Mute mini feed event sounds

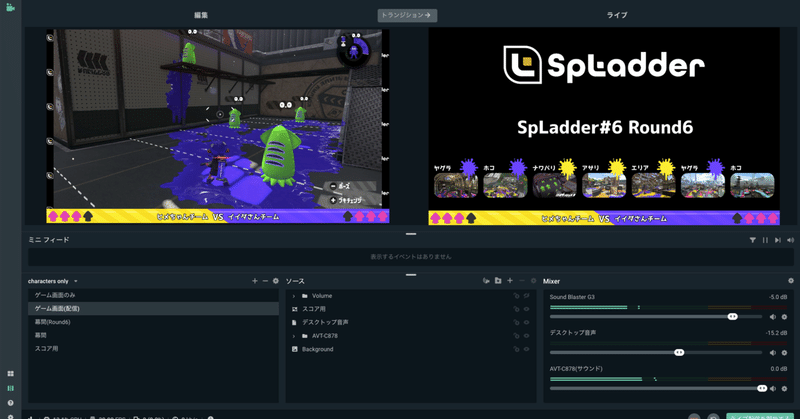click(x=790, y=240)
